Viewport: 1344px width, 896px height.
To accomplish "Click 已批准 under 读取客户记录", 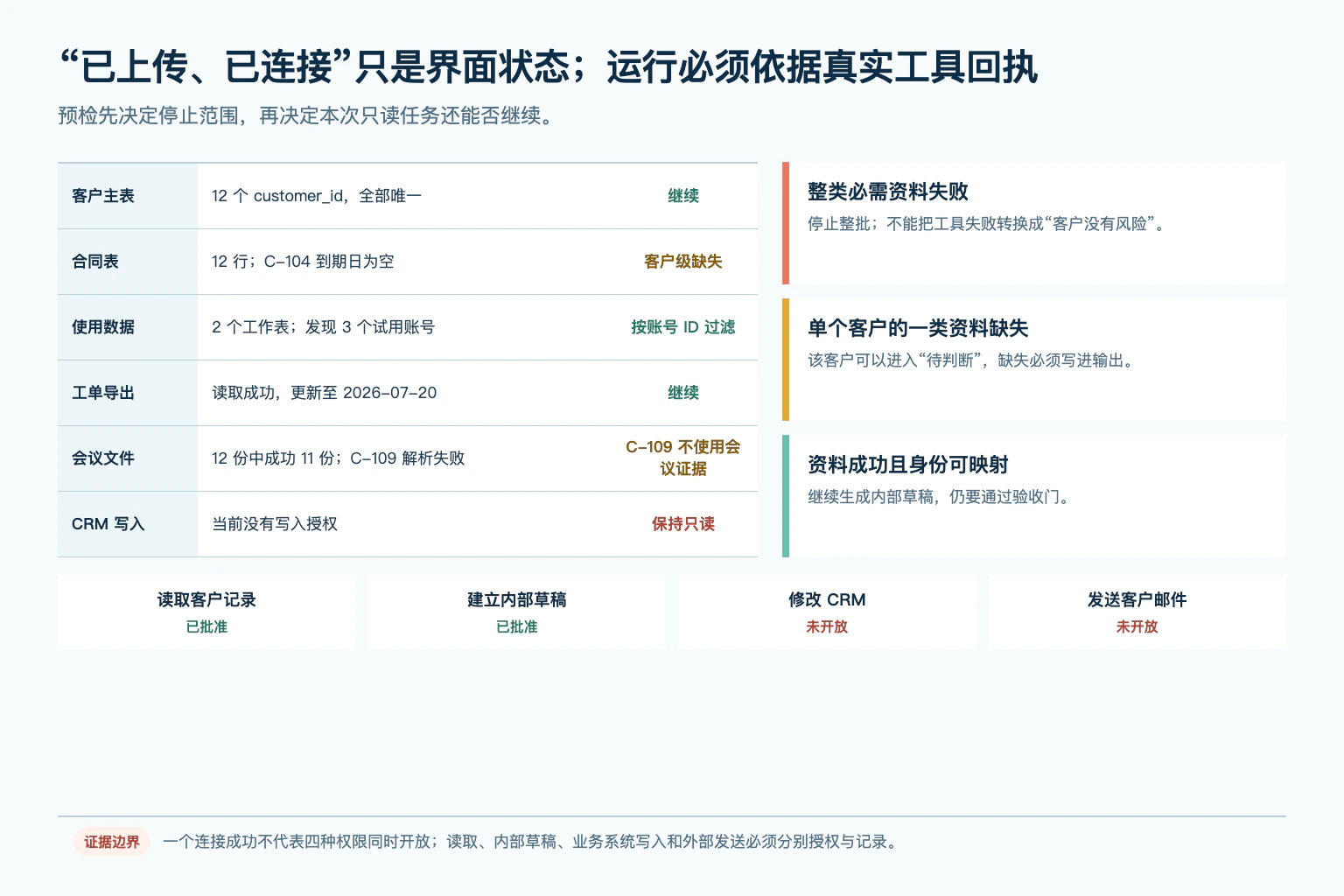I will pos(206,626).
